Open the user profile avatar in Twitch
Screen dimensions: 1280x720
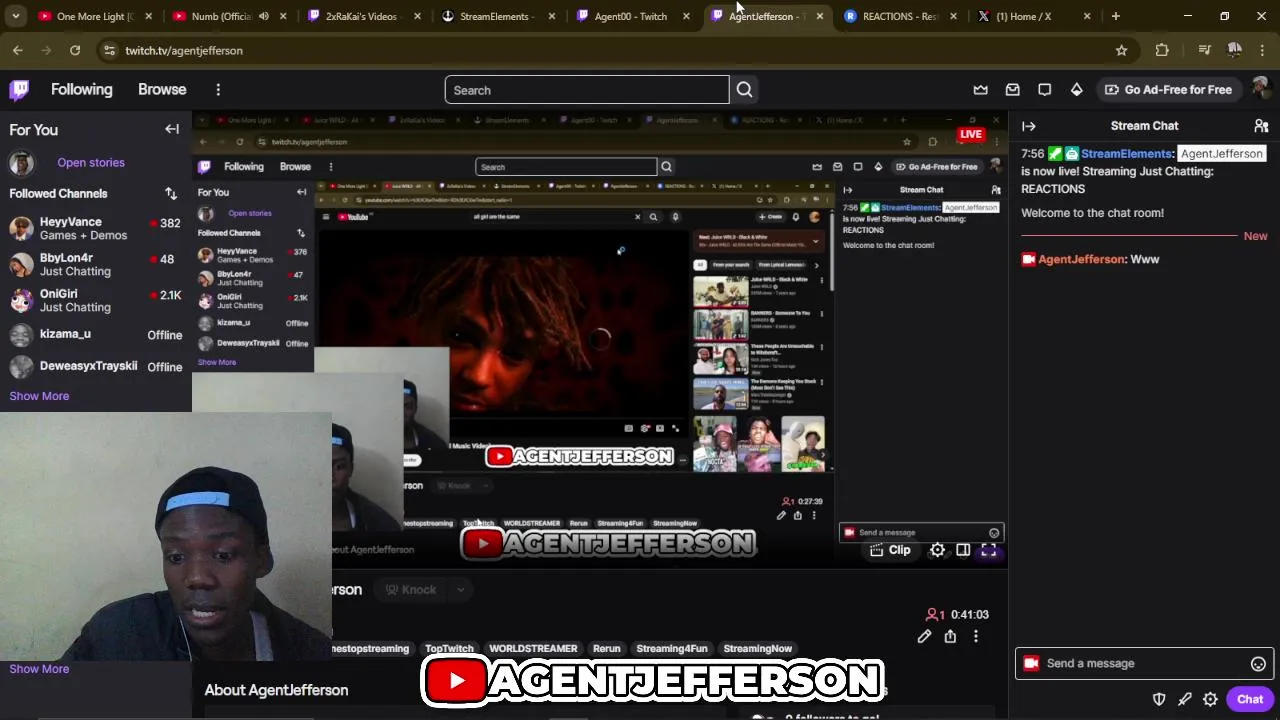[1261, 90]
